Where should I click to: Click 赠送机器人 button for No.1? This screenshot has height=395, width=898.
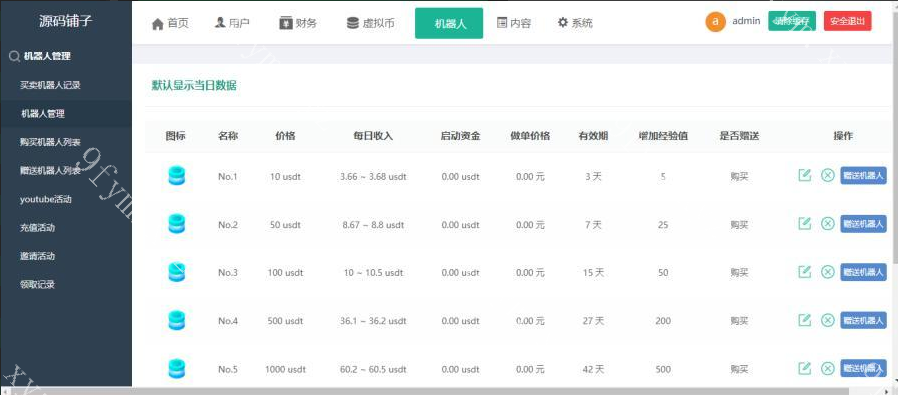click(x=863, y=176)
